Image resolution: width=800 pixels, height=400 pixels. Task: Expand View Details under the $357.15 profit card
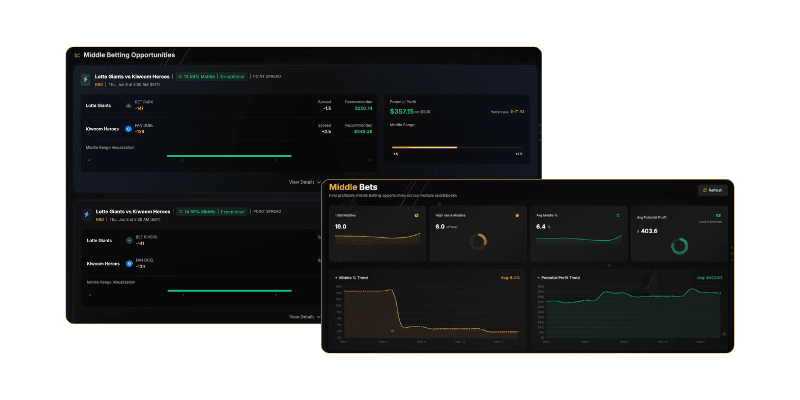[305, 182]
